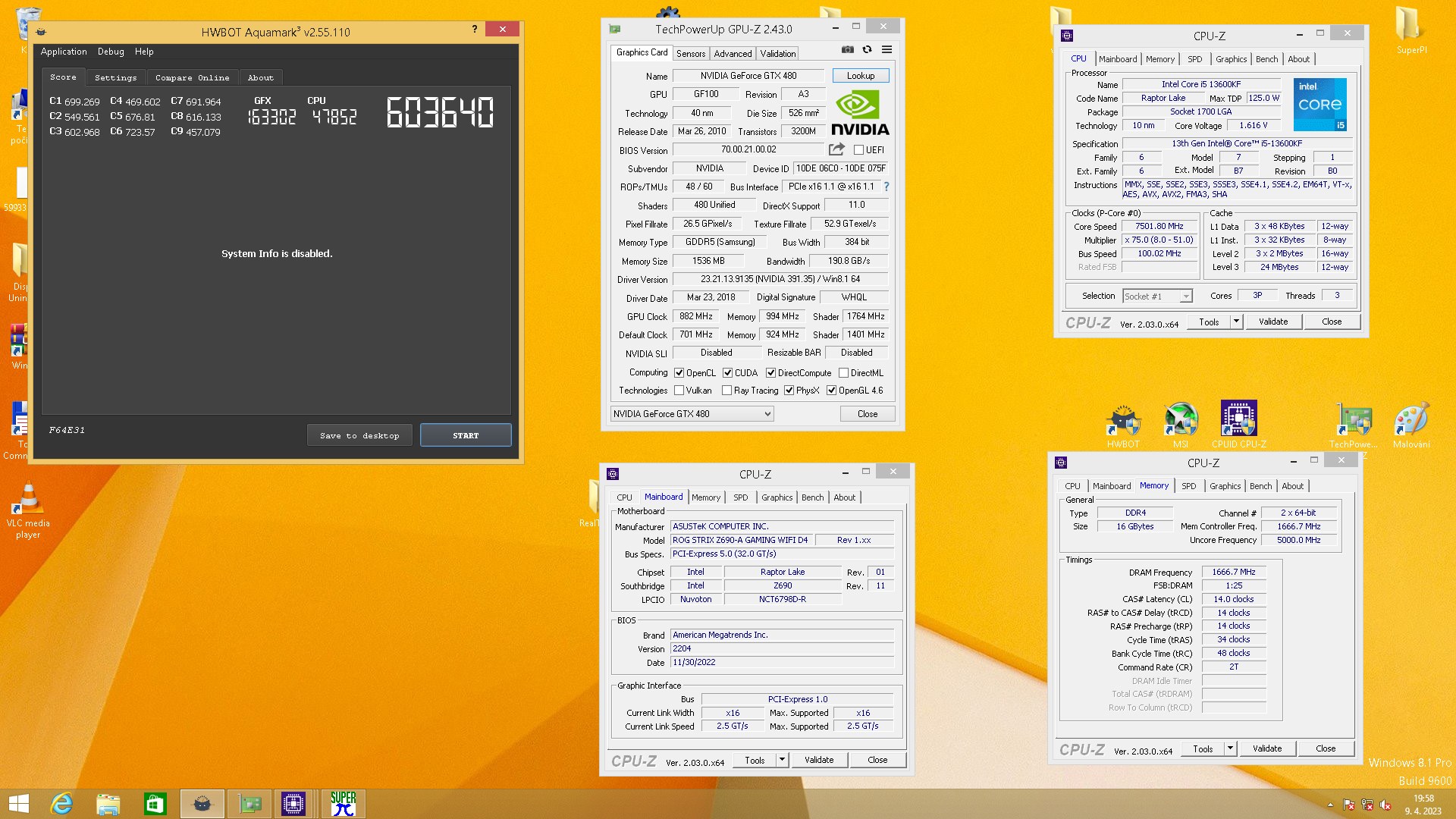Click volume muted tray icon

tap(1385, 805)
